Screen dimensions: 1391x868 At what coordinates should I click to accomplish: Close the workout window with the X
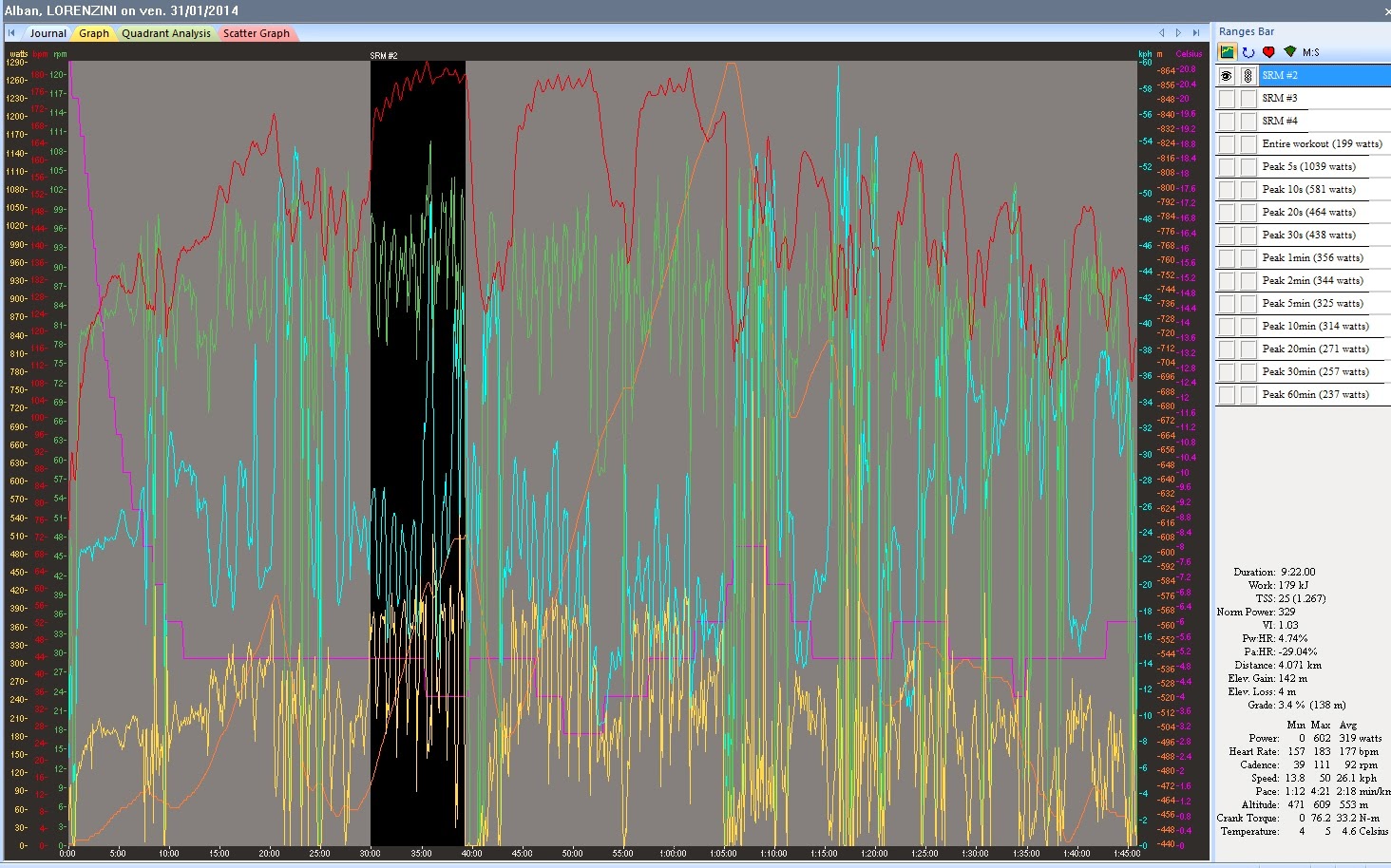[x=1387, y=11]
